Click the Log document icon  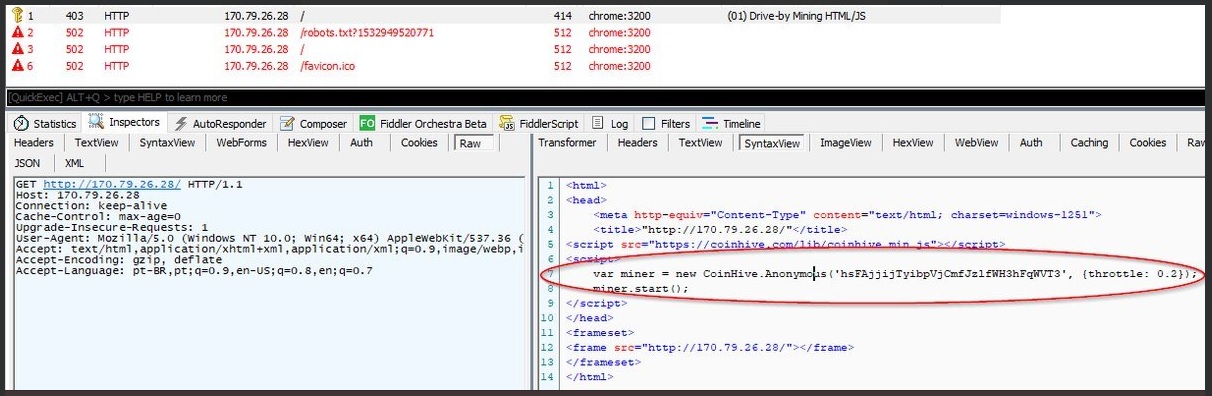[x=598, y=124]
